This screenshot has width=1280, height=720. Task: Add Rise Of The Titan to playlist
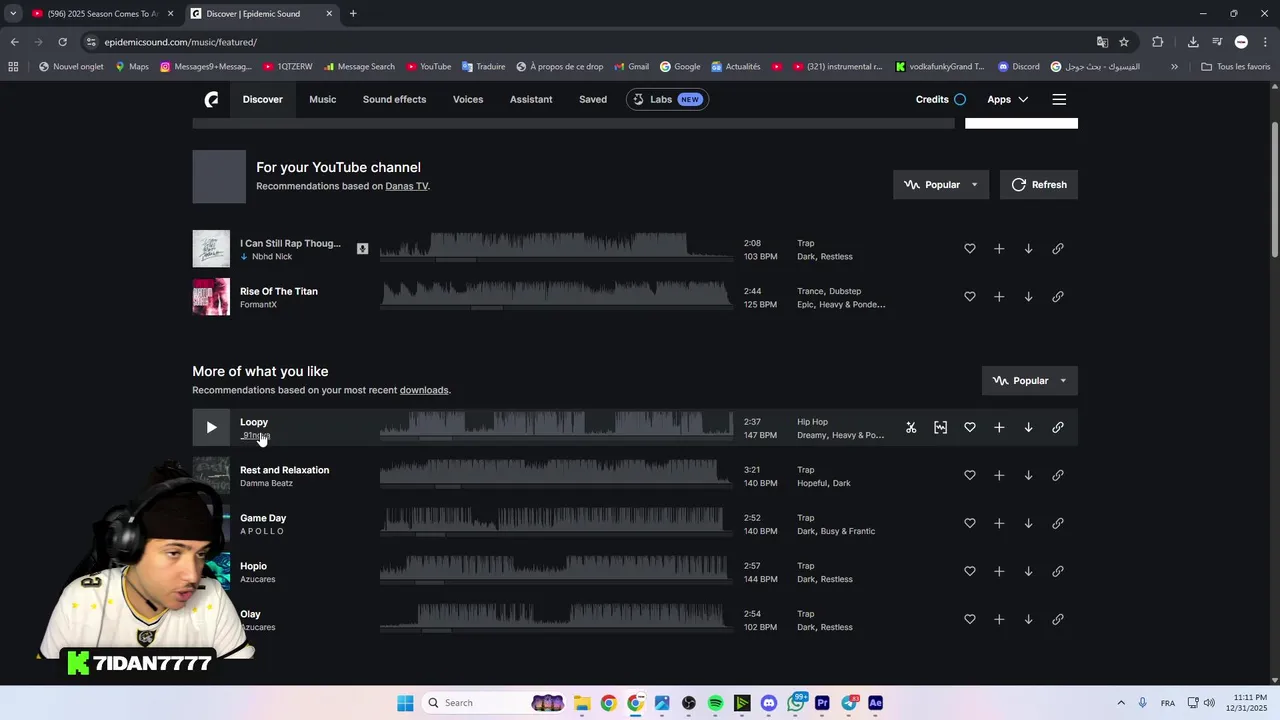999,297
